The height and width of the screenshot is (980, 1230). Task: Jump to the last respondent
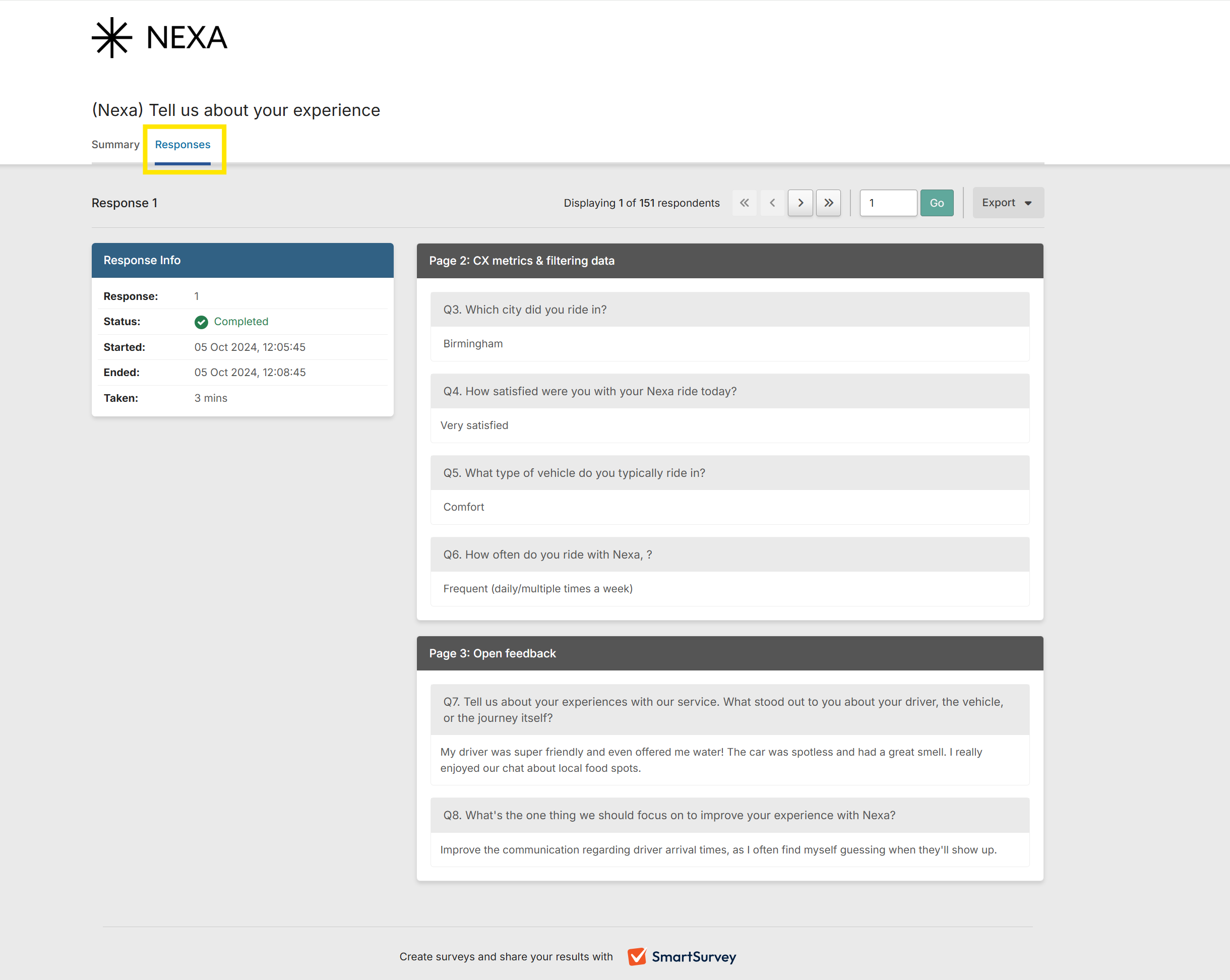(828, 203)
